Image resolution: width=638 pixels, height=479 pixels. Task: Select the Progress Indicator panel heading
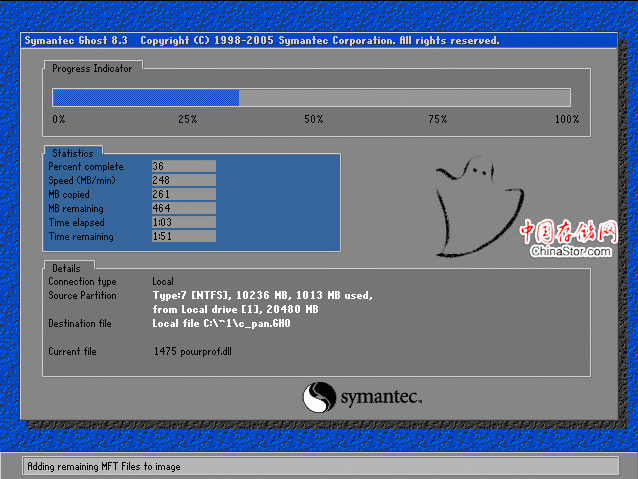92,68
